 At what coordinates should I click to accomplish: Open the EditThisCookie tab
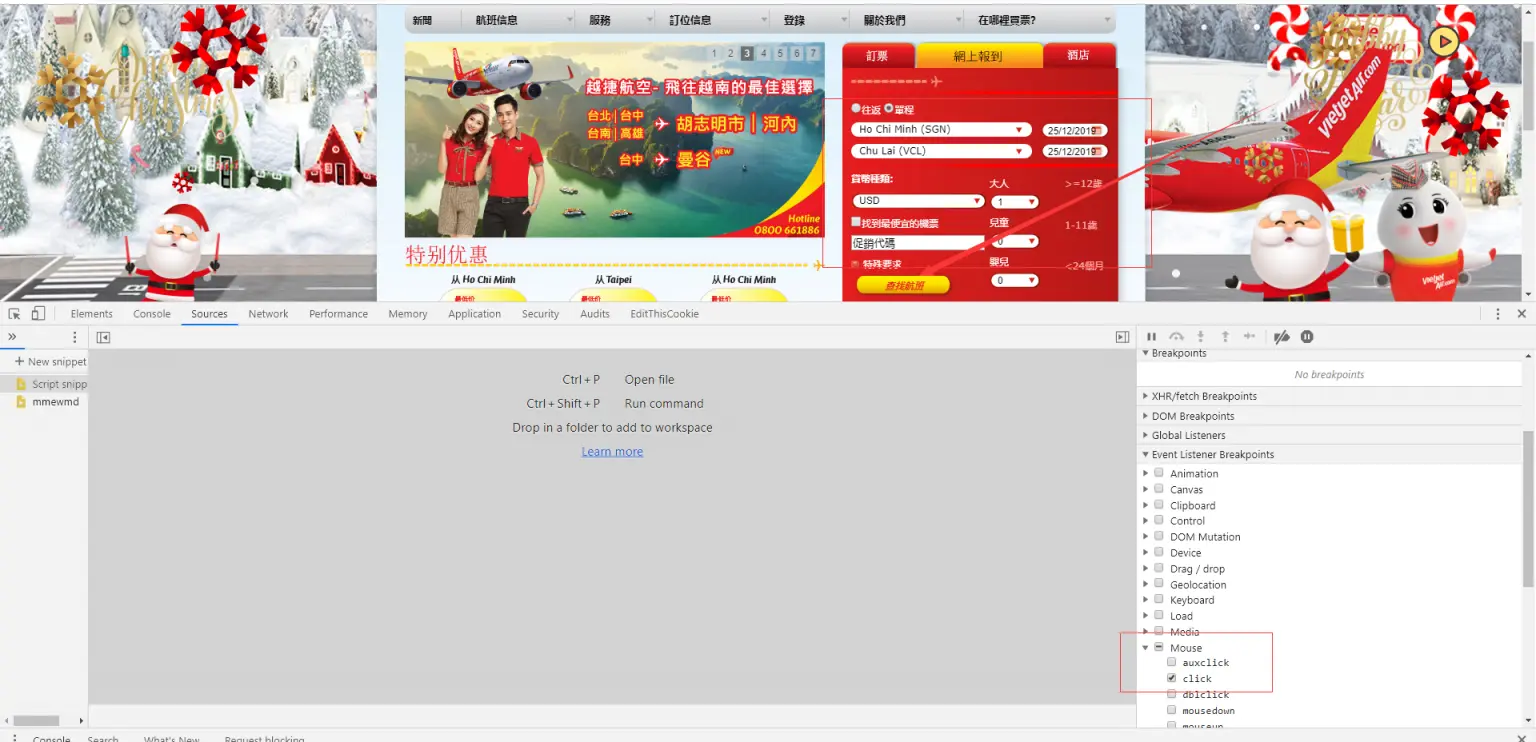tap(664, 314)
